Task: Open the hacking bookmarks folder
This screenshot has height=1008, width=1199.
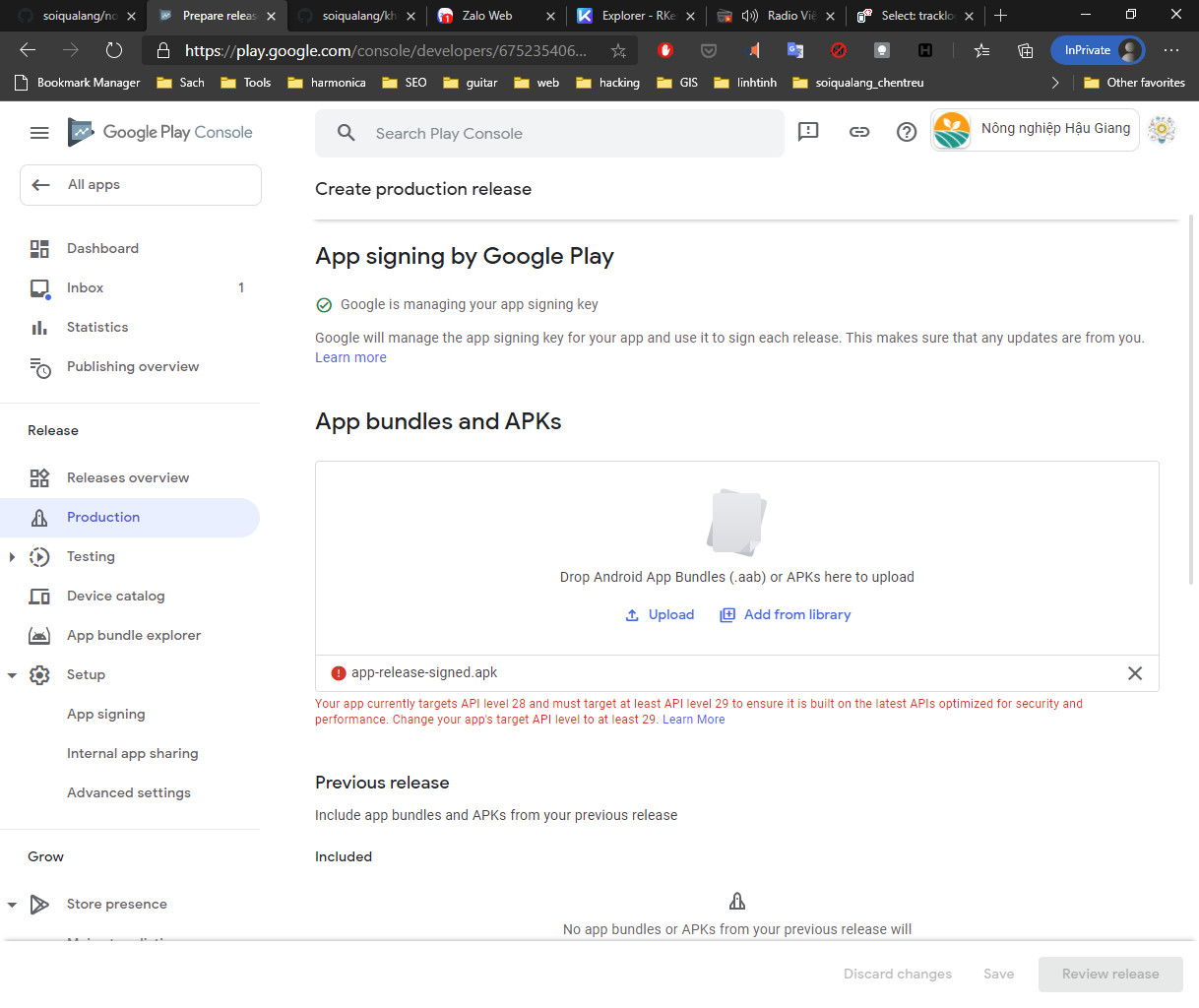Action: click(607, 83)
